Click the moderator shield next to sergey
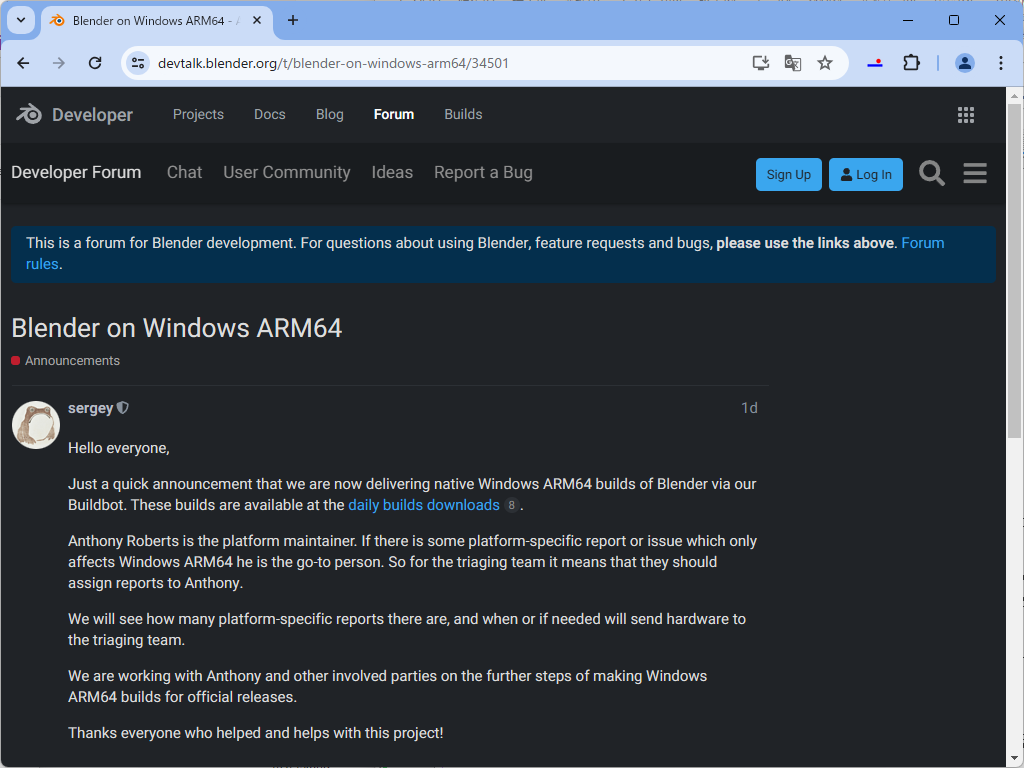The image size is (1024, 768). coord(123,408)
